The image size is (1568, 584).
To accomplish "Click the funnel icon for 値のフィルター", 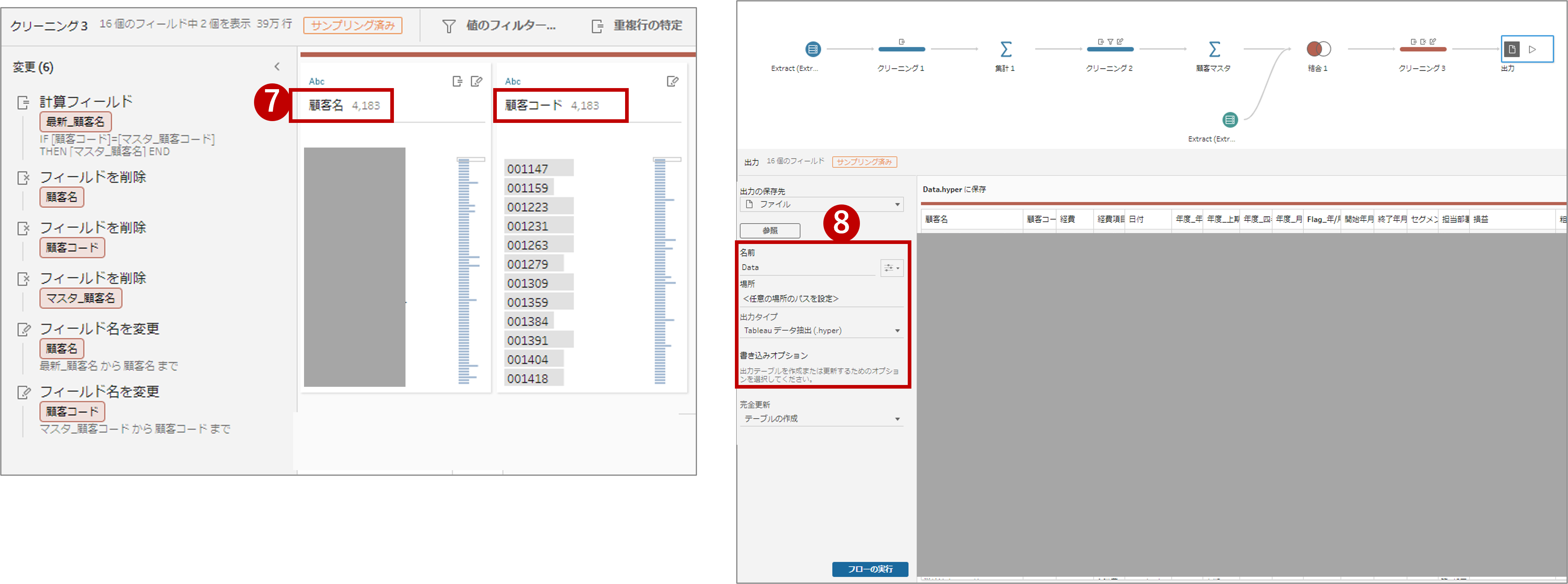I will (449, 26).
